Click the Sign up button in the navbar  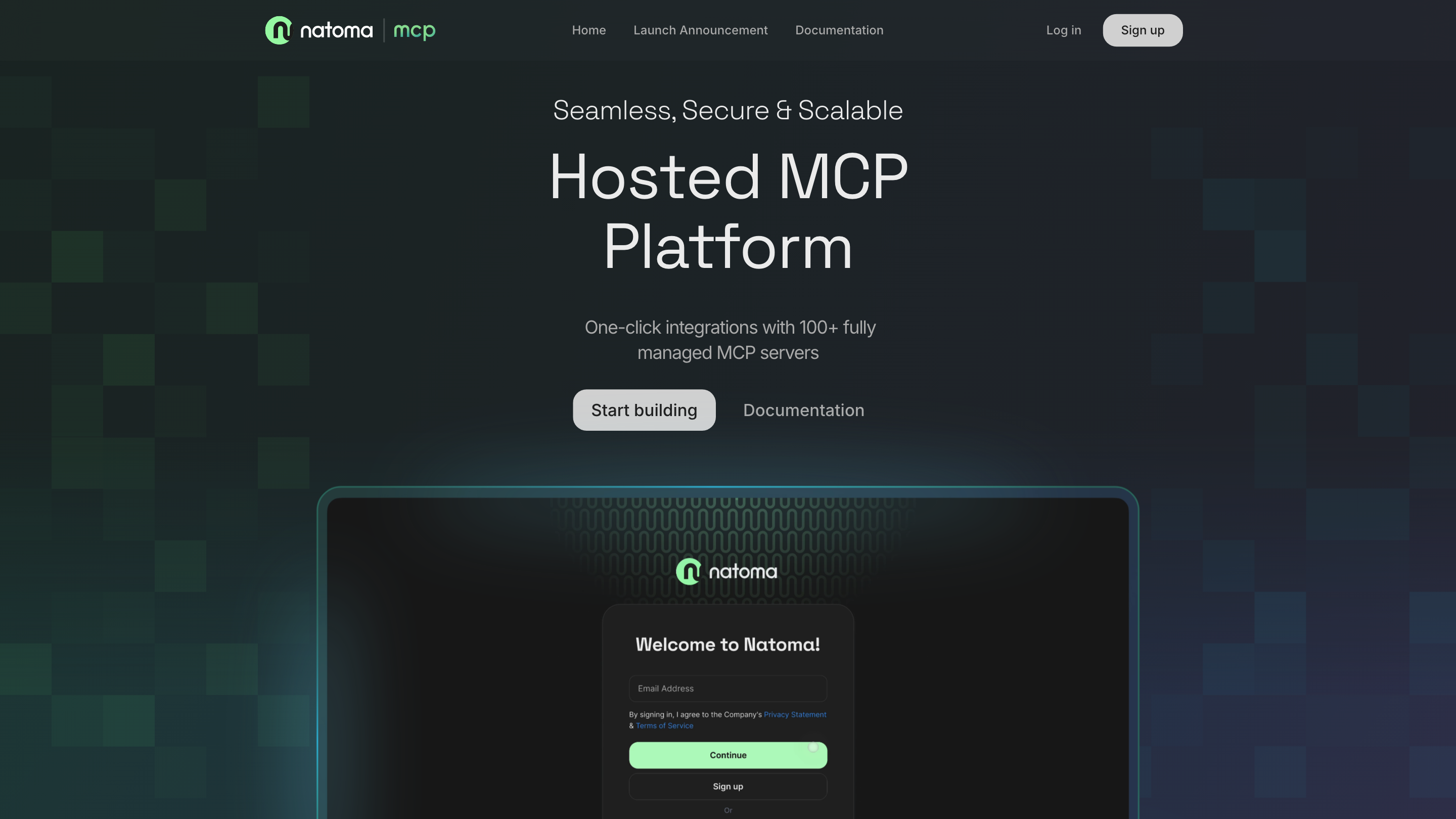[x=1143, y=30]
